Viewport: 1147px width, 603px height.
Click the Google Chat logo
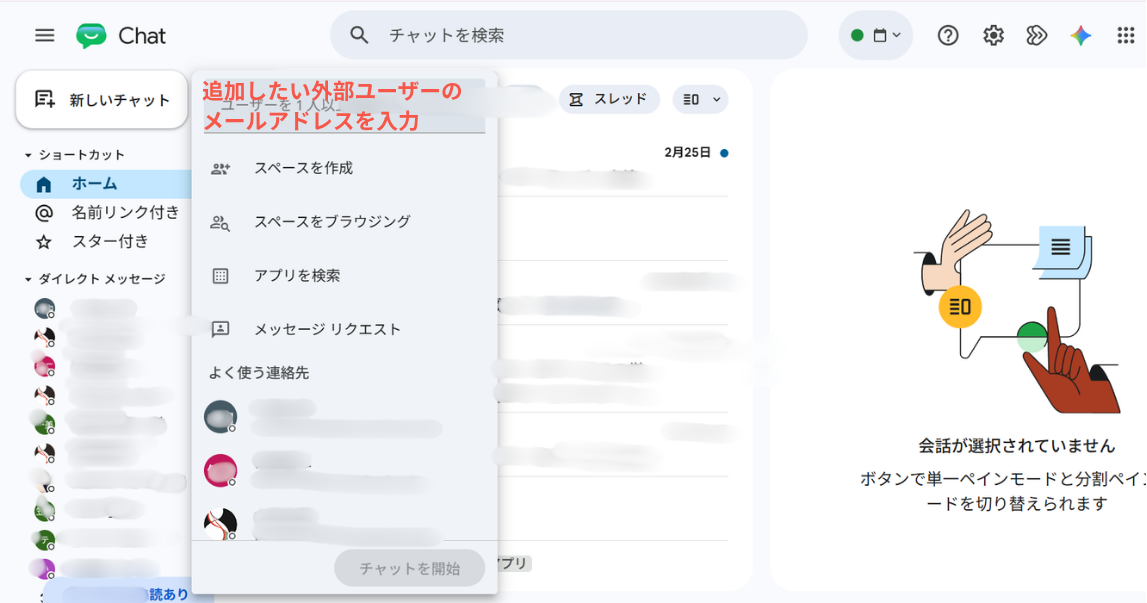[91, 35]
